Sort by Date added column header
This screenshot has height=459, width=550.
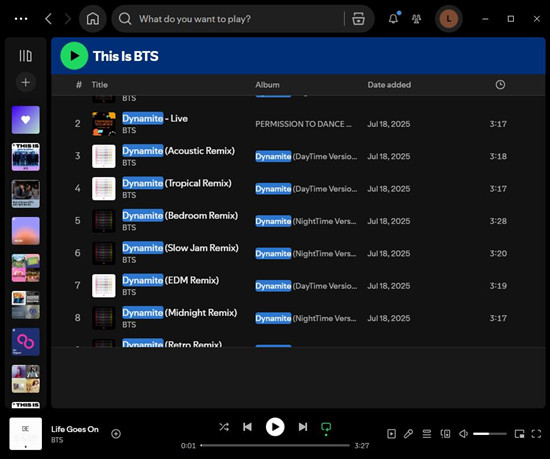pyautogui.click(x=389, y=85)
